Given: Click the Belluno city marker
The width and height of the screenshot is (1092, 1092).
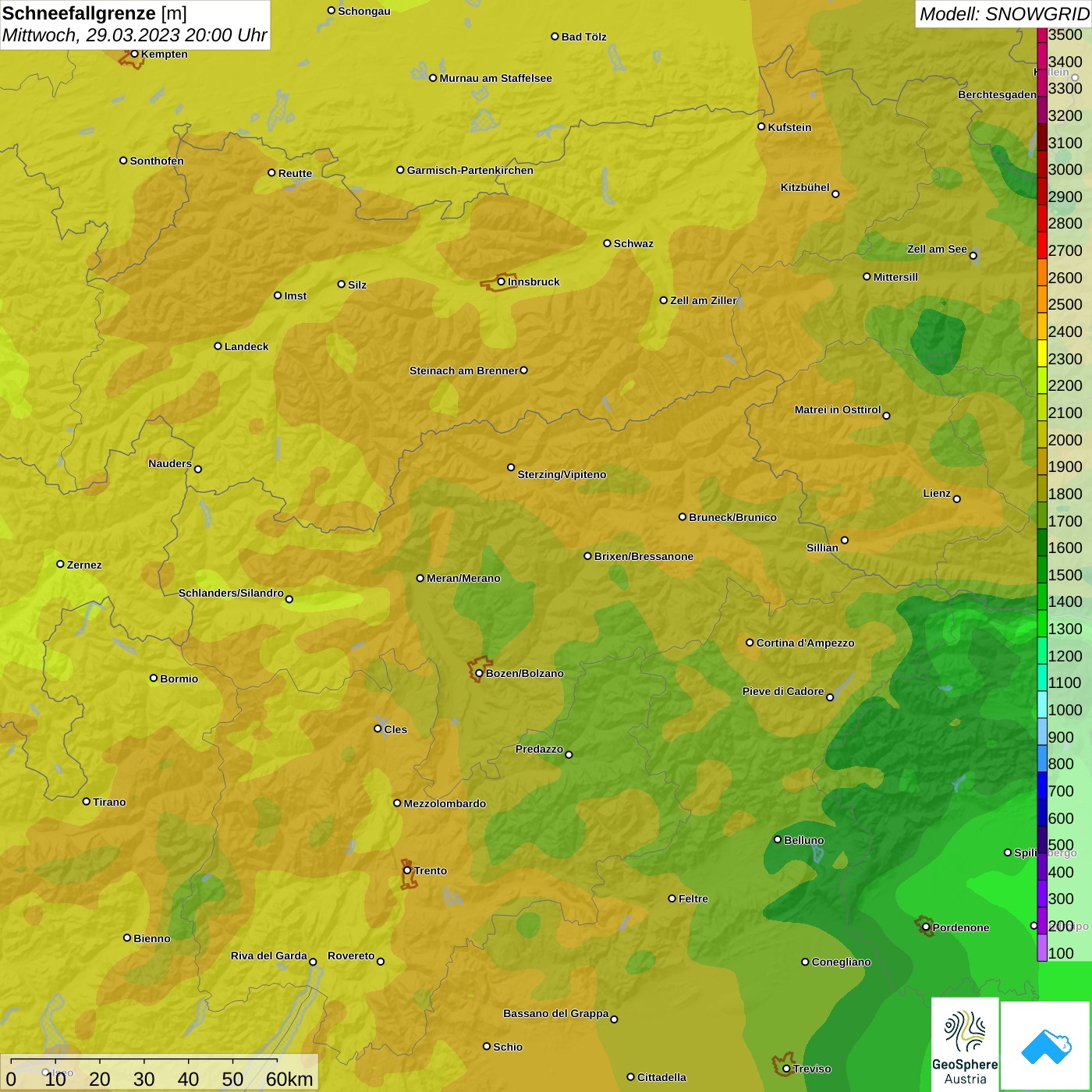Looking at the screenshot, I should (x=778, y=839).
